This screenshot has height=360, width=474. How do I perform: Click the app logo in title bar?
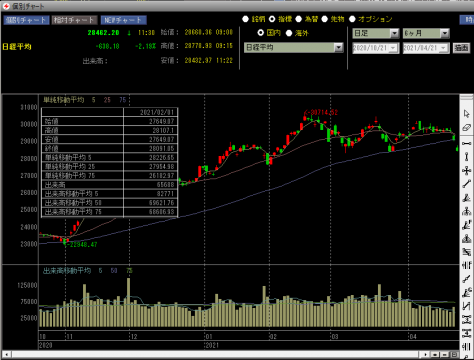[x=6, y=6]
